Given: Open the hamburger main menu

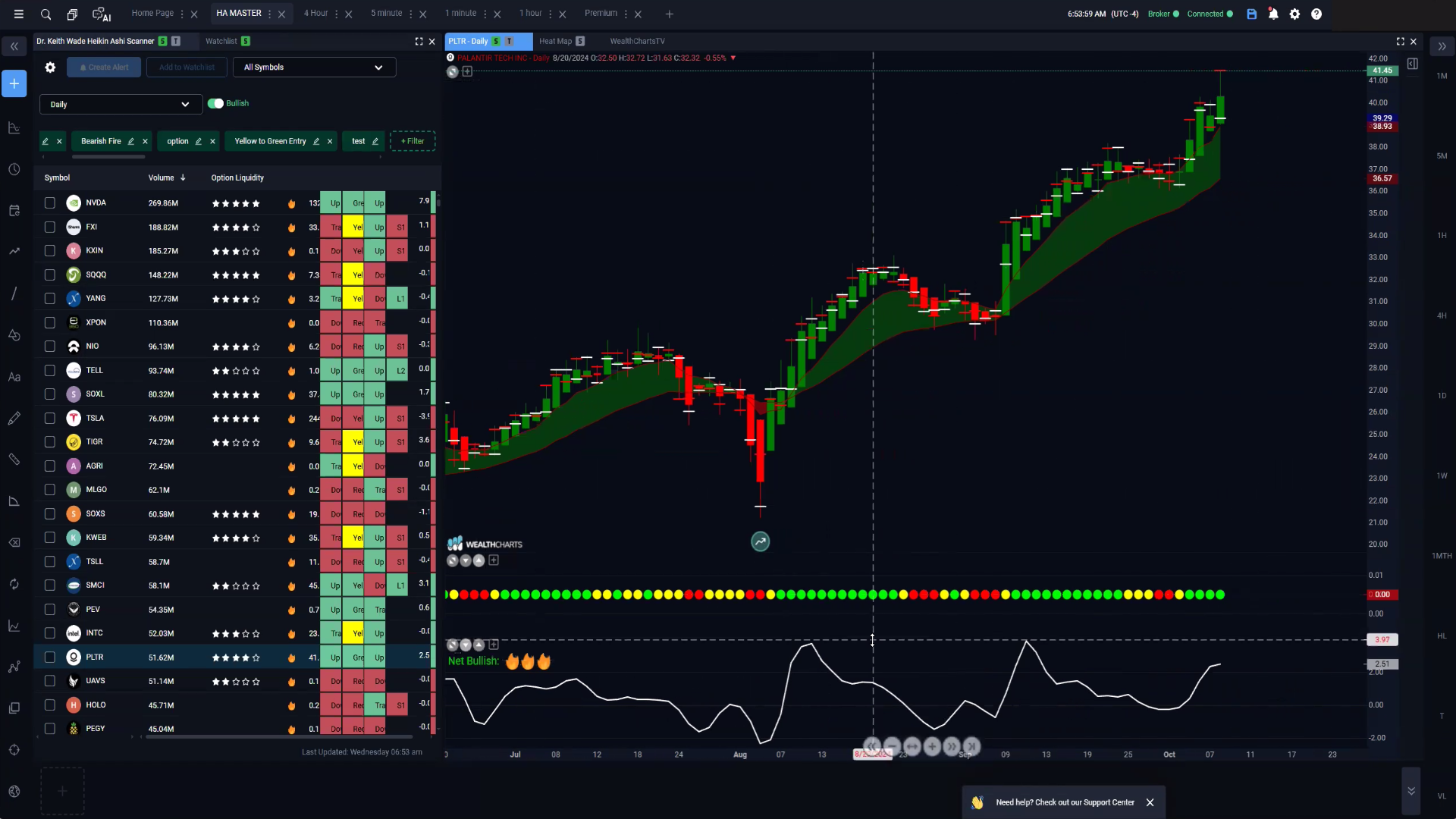Looking at the screenshot, I should pyautogui.click(x=18, y=14).
